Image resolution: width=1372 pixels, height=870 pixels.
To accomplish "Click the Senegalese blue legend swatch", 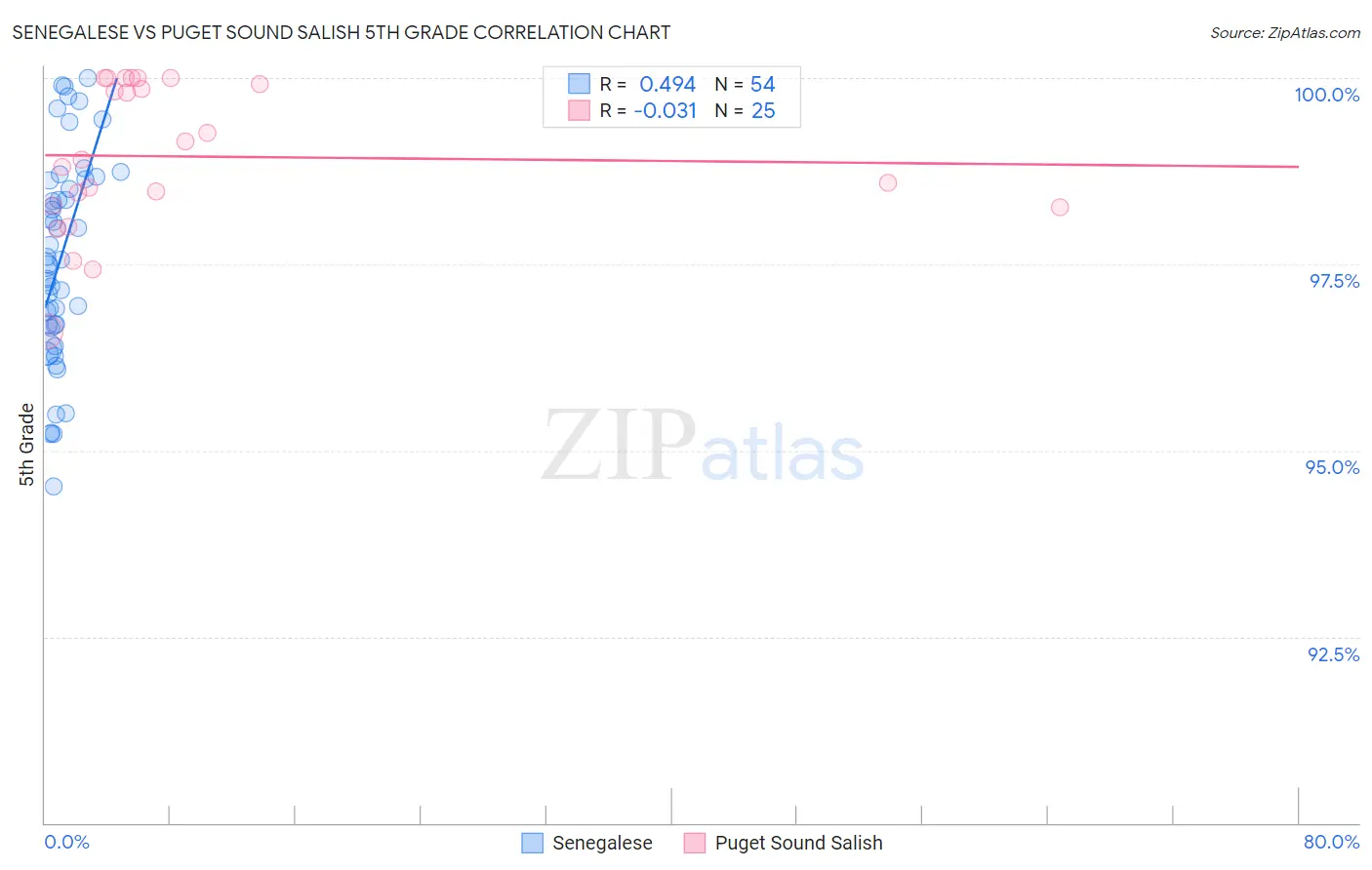I will 532,843.
